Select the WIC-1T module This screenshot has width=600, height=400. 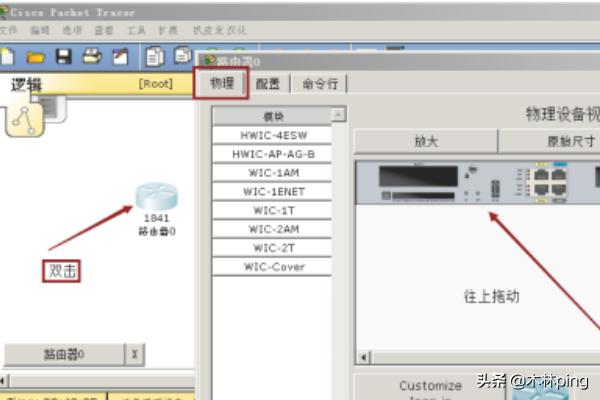[x=272, y=211]
